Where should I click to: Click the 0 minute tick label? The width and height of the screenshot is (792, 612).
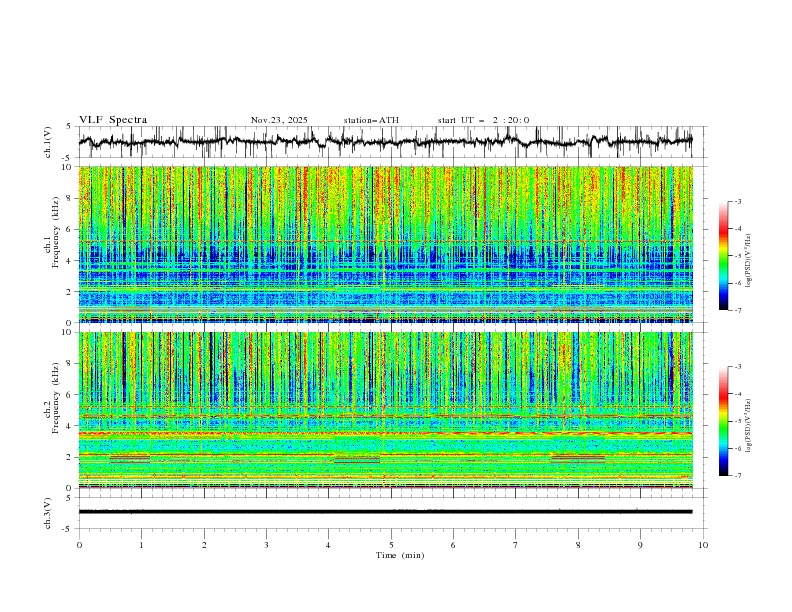(79, 545)
